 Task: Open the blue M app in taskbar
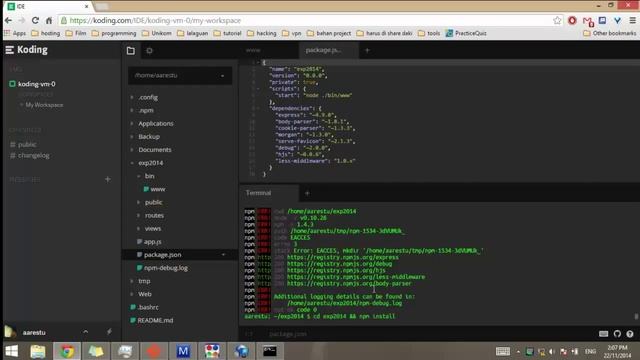[x=183, y=351]
